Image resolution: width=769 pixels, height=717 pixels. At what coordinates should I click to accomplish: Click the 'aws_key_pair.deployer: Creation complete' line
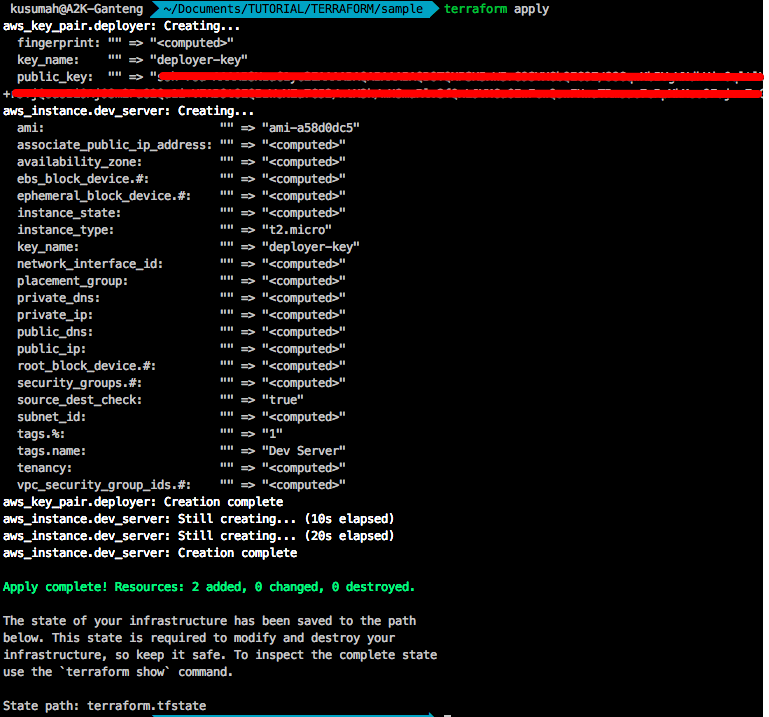coord(143,502)
